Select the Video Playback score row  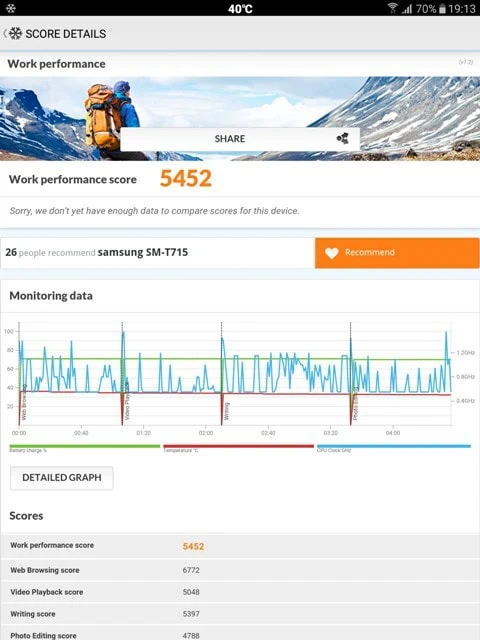pyautogui.click(x=240, y=592)
